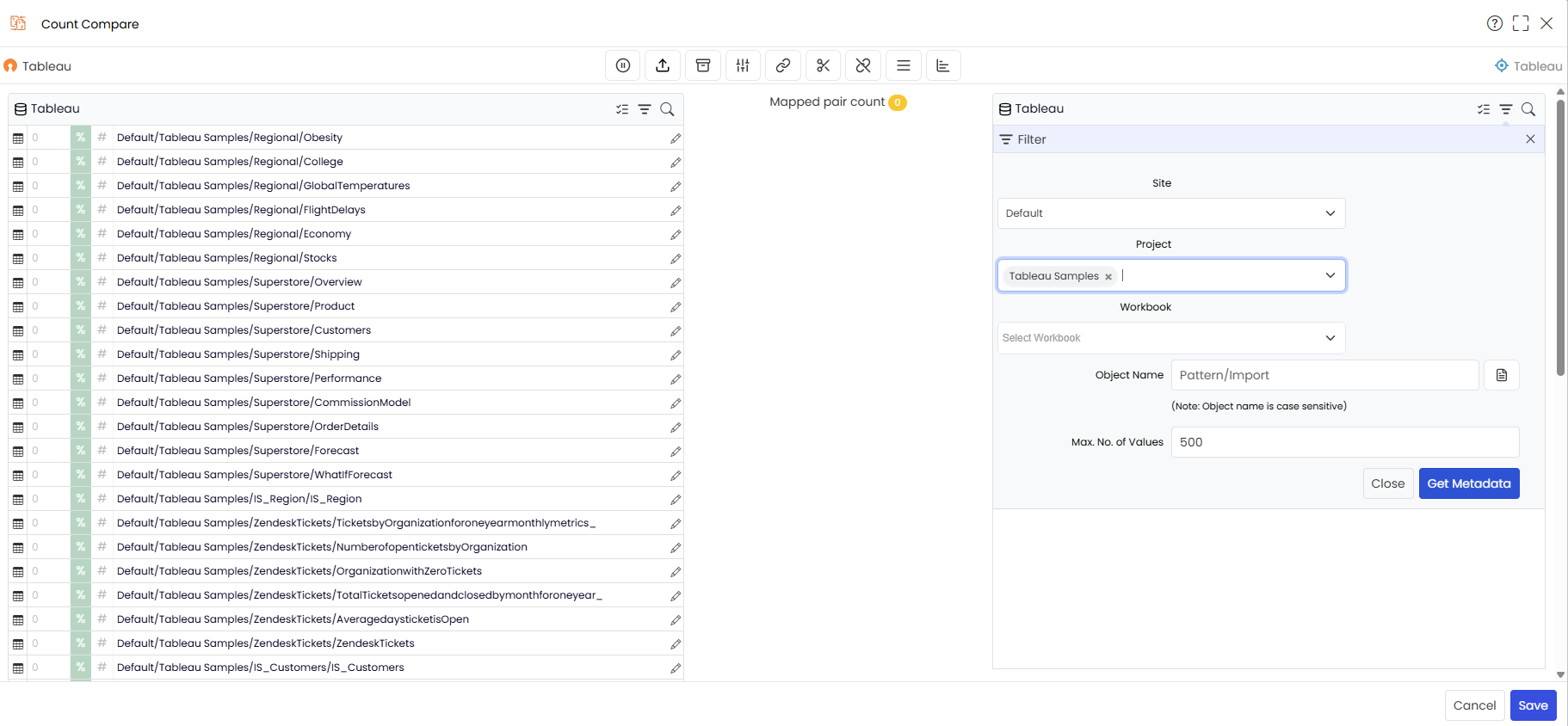Open the Select Workbook dropdown

(1171, 338)
